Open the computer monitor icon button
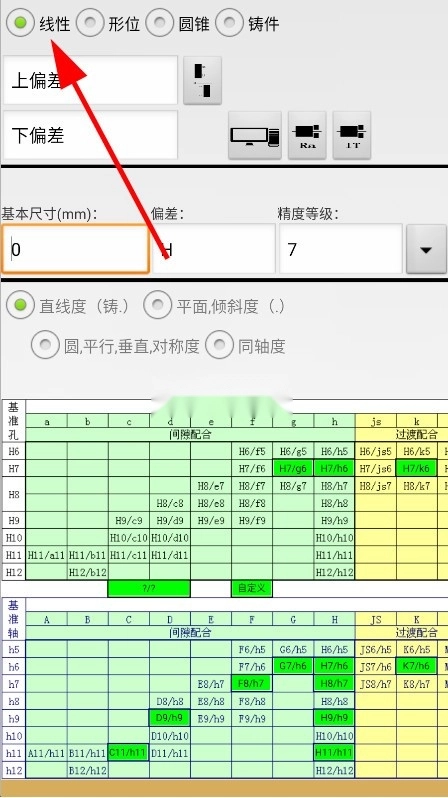This screenshot has height=798, width=448. tap(255, 135)
